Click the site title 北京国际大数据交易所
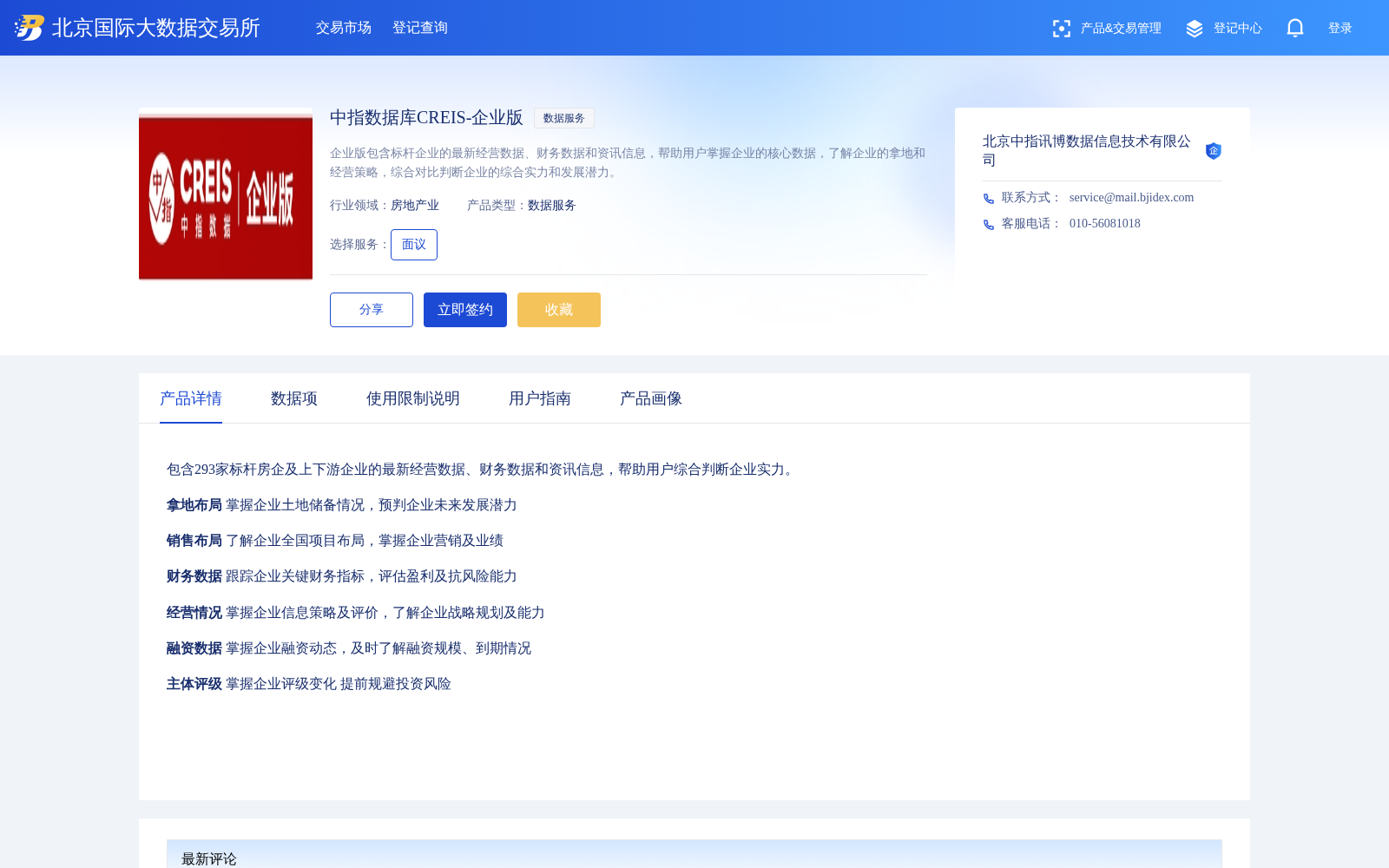 (156, 28)
